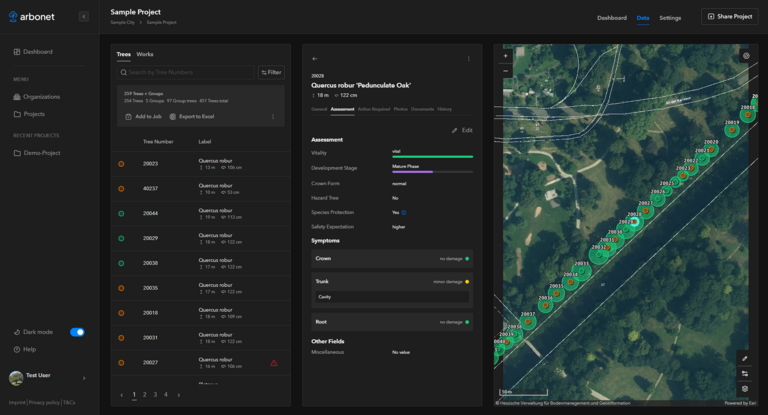Select the map draw pencil tool
The height and width of the screenshot is (415, 768).
(744, 358)
